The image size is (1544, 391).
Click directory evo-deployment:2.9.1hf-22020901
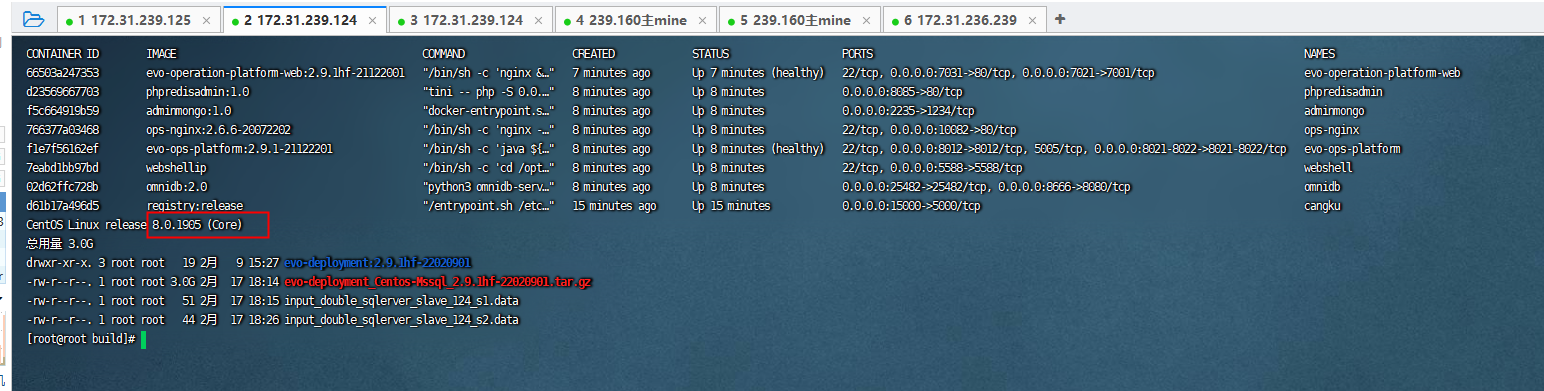(x=378, y=263)
